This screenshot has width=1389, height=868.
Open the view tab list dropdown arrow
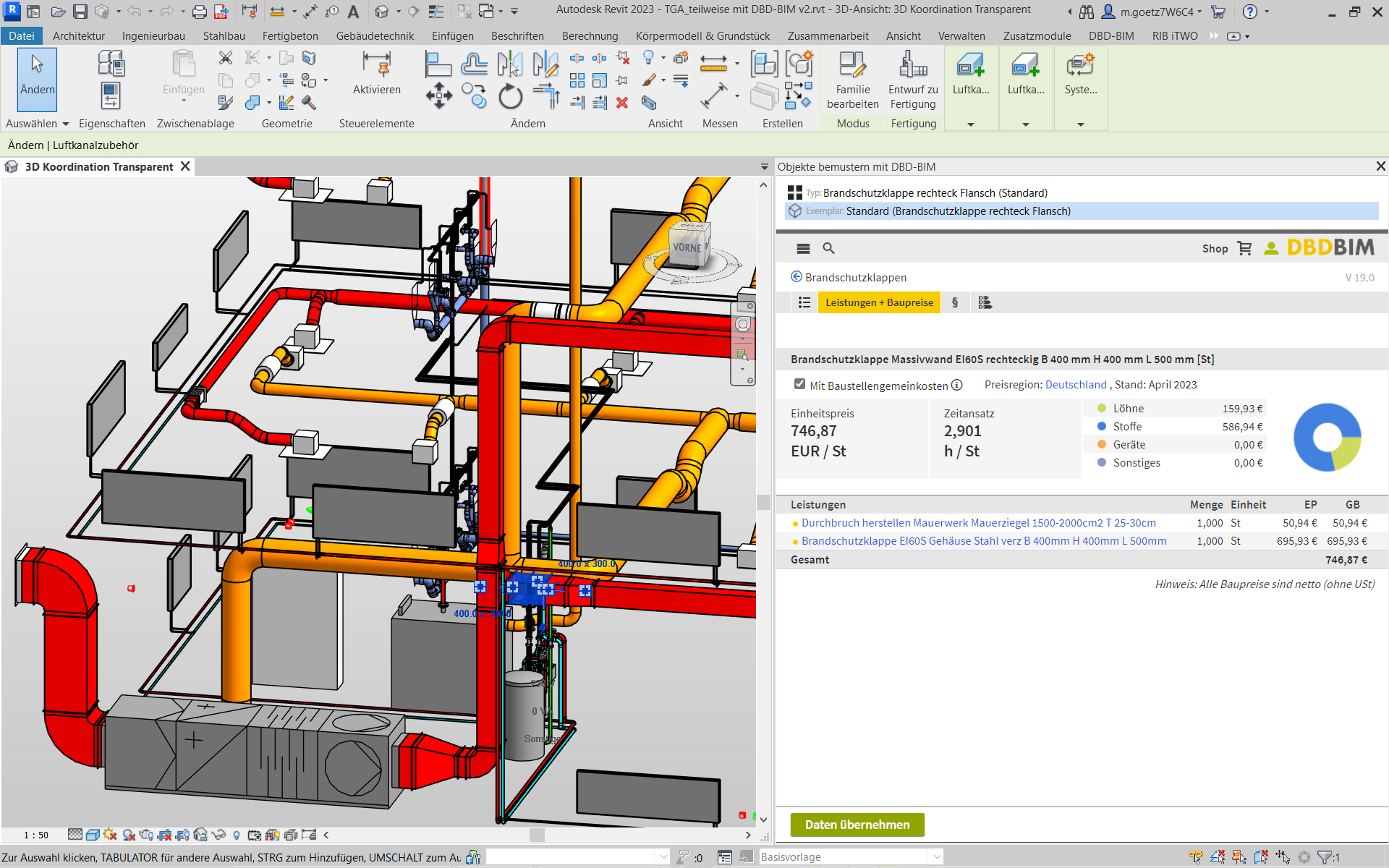tap(765, 167)
